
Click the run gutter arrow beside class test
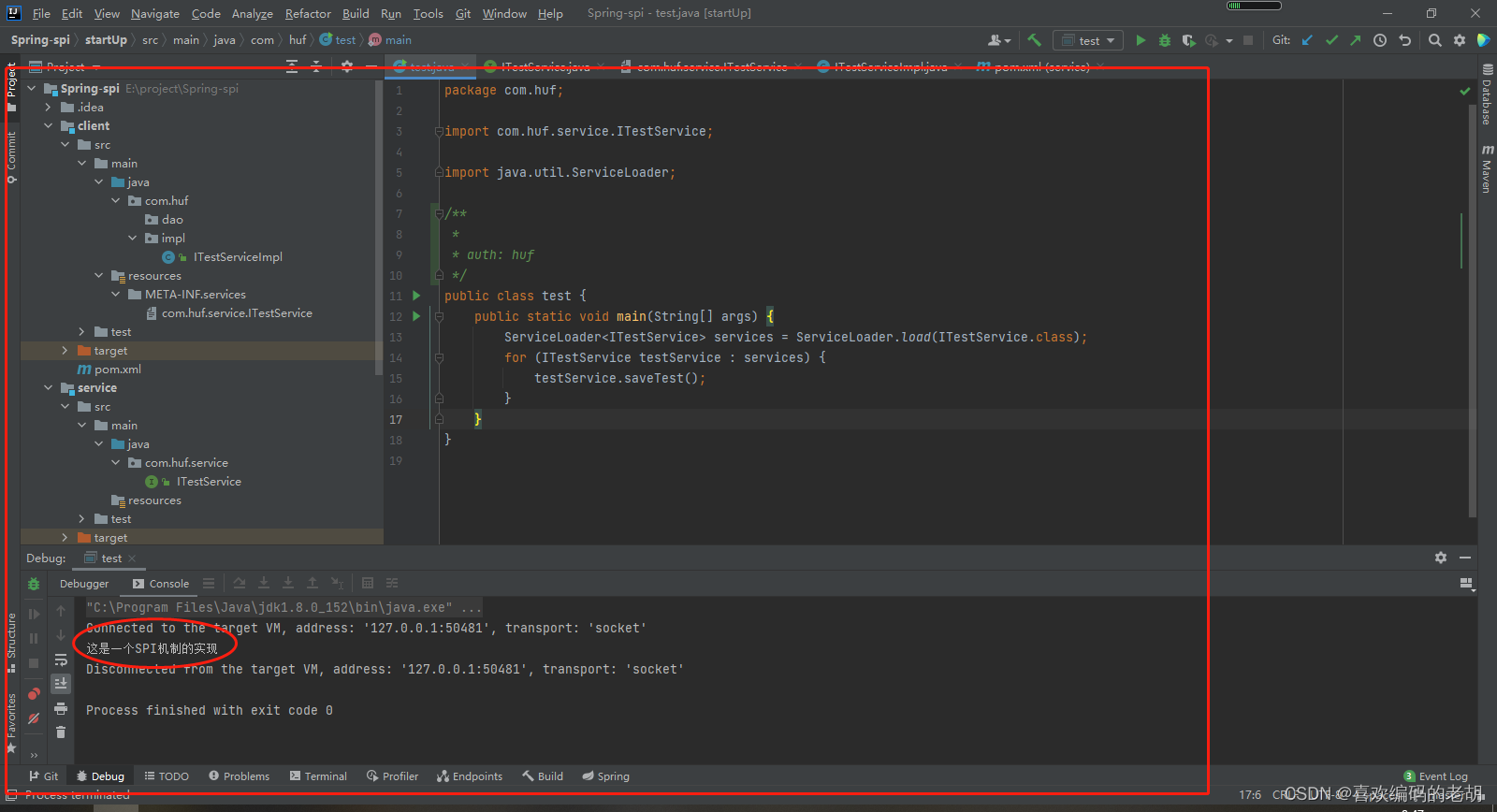point(416,296)
